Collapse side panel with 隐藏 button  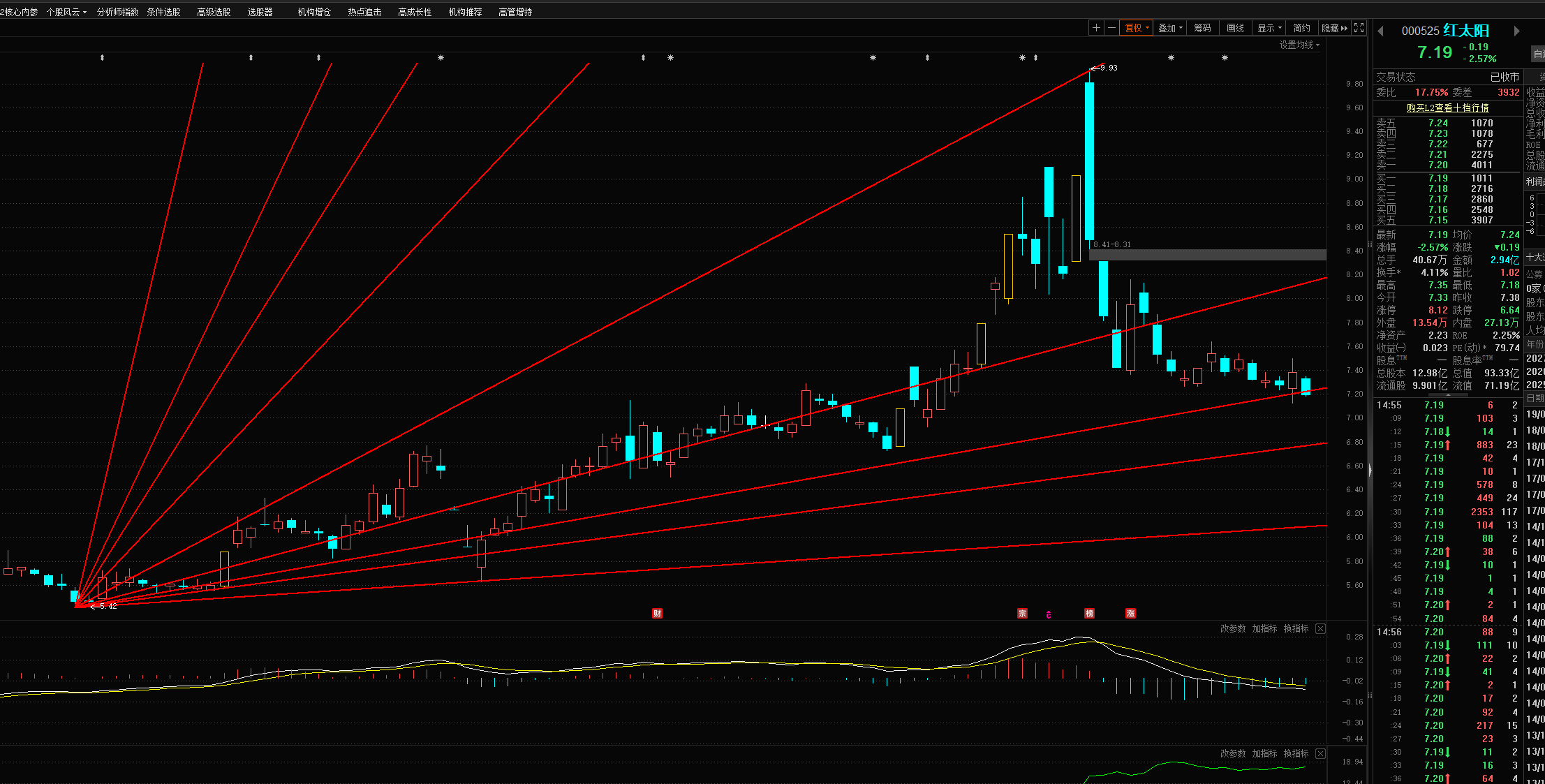(x=1334, y=28)
